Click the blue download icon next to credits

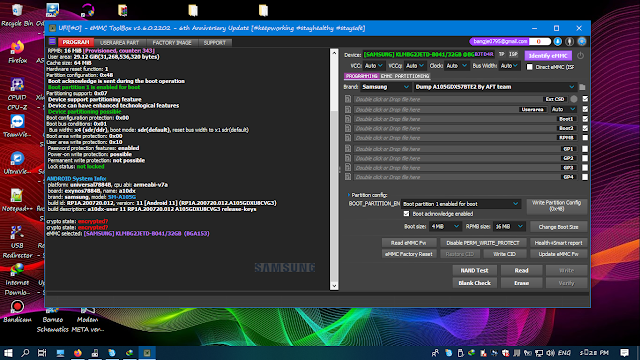pyautogui.click(x=558, y=42)
